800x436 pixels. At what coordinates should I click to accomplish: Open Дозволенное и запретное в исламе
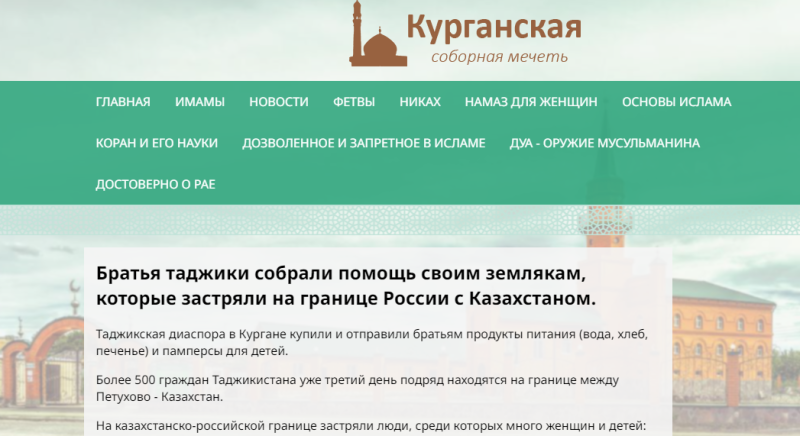[x=364, y=143]
